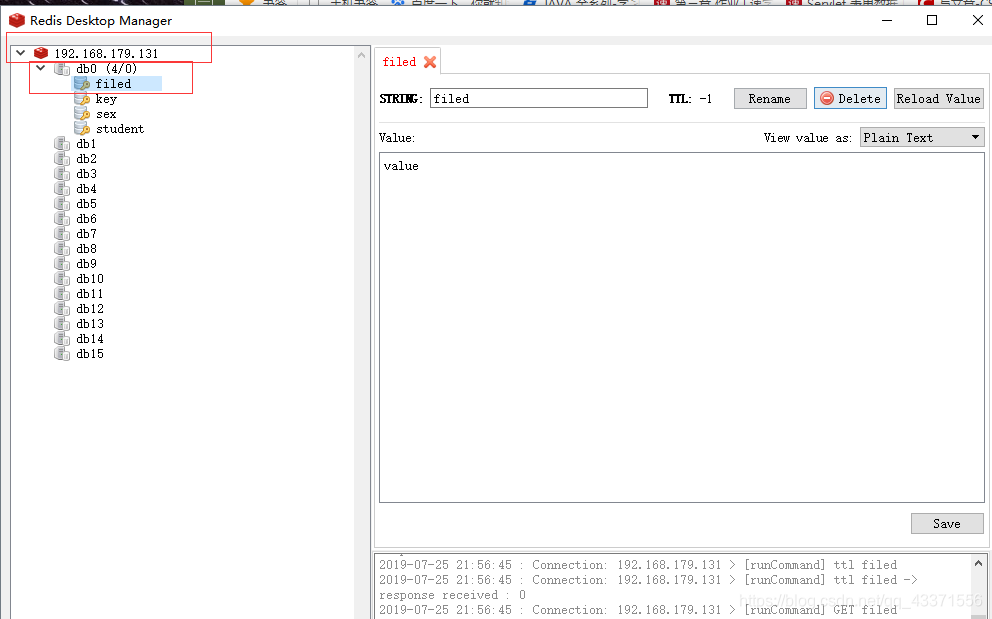
Task: Click the TTL: -1 label
Action: [690, 99]
